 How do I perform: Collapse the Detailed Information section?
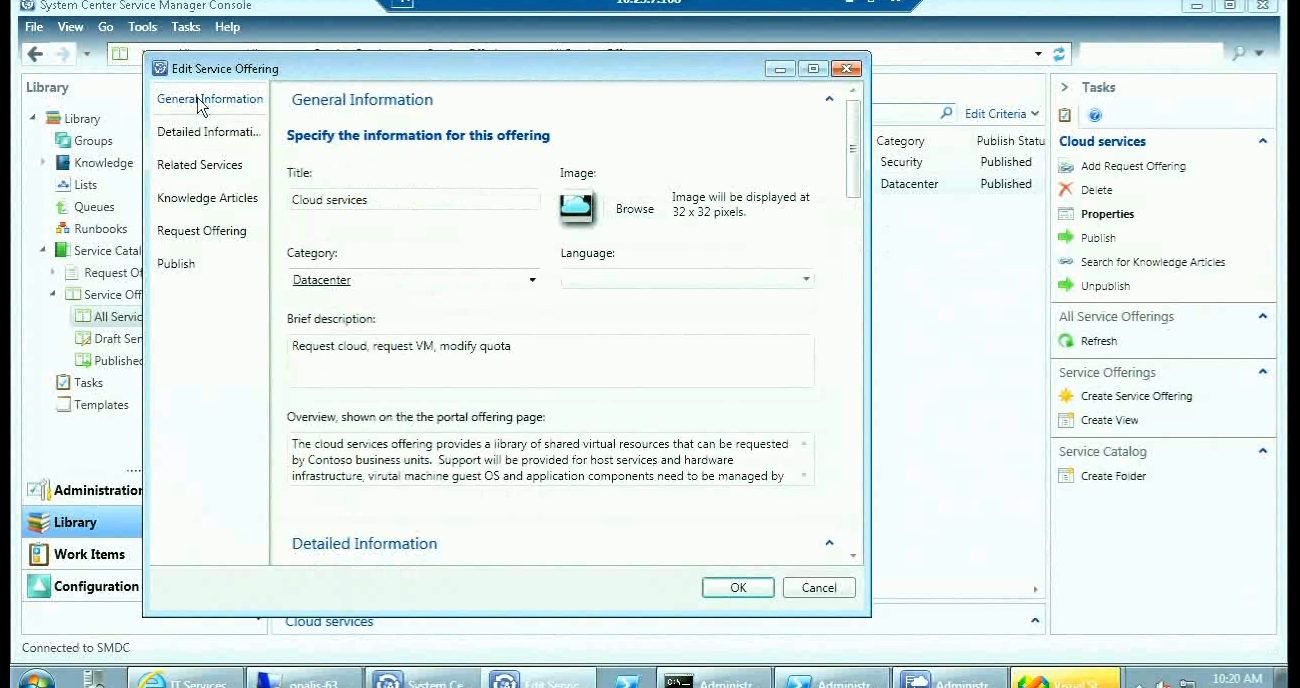point(829,543)
